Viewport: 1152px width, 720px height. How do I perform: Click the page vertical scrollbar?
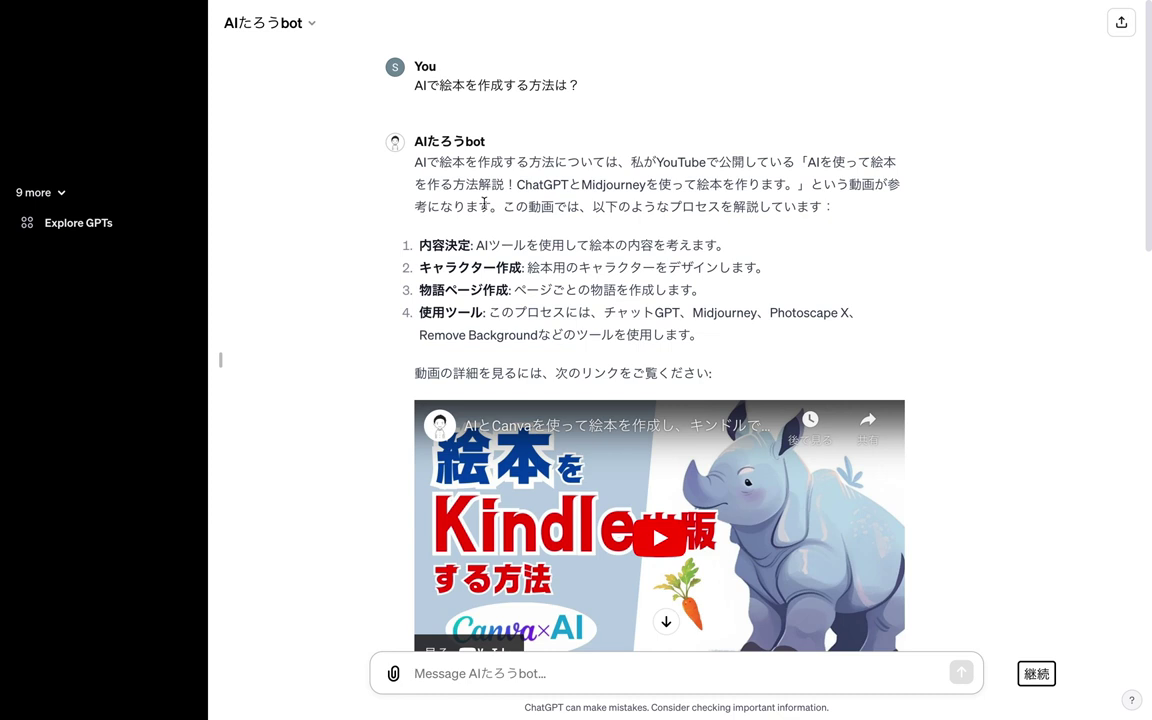(x=1148, y=125)
